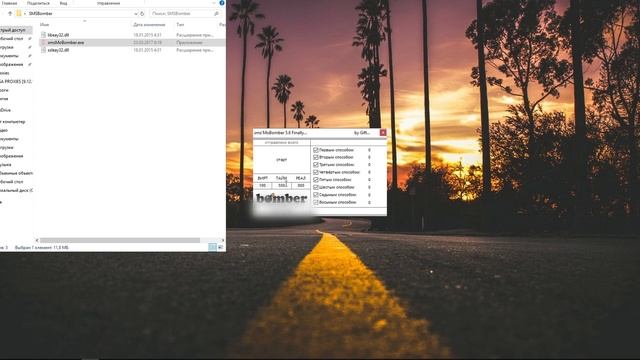This screenshot has height=360, width=640.
Task: Open pinned Изображения under quick access
Action: (12, 64)
